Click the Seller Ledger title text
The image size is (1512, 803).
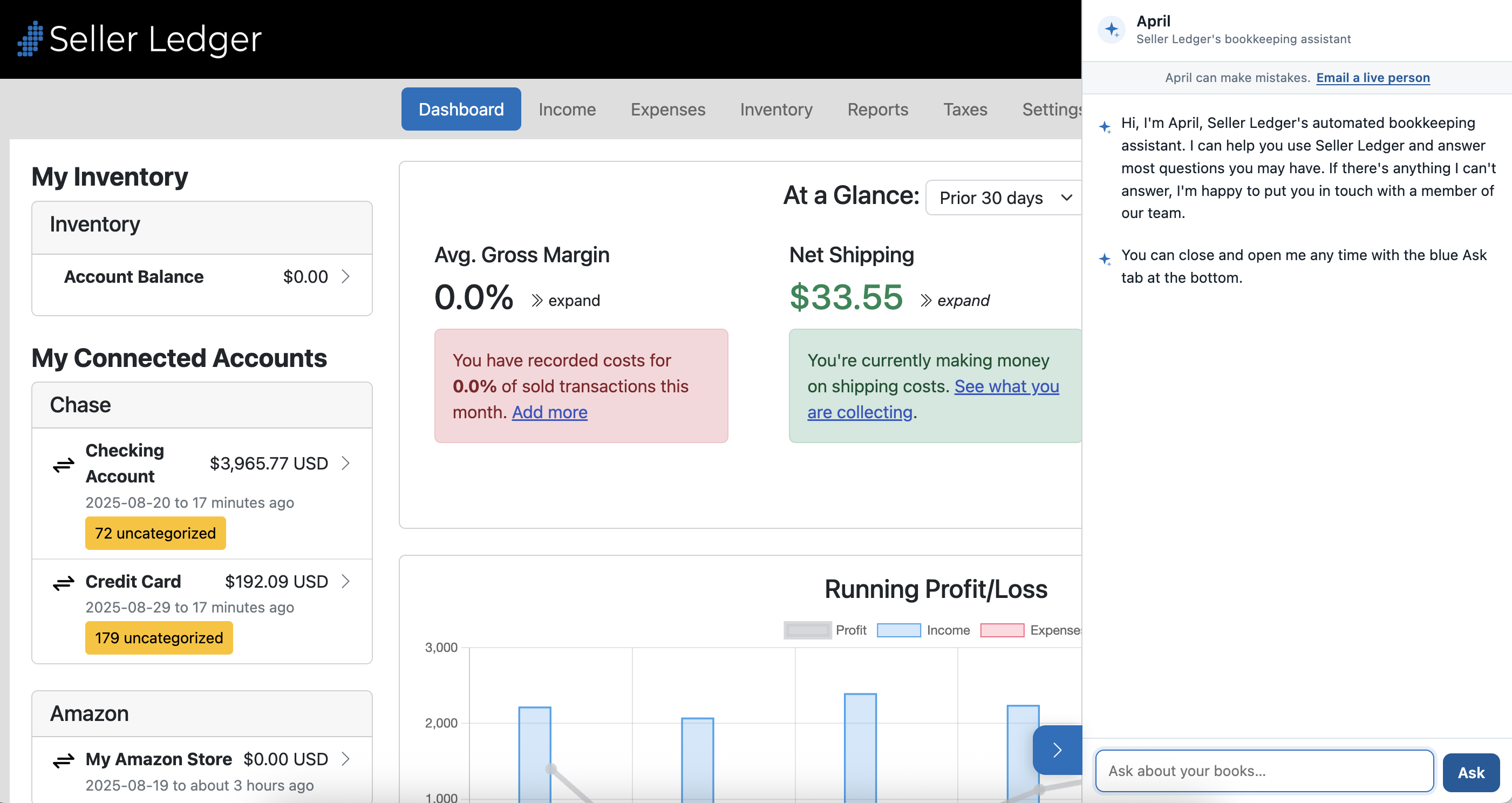(x=155, y=39)
